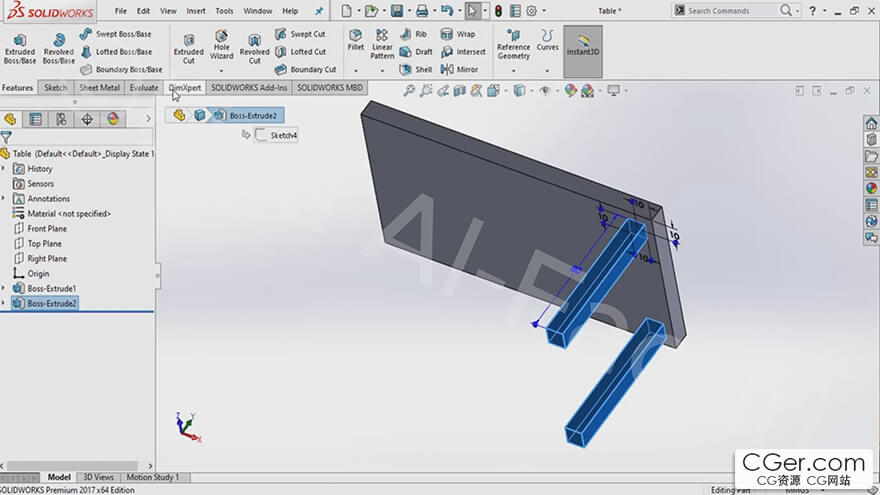Select the Shell tool

click(415, 70)
